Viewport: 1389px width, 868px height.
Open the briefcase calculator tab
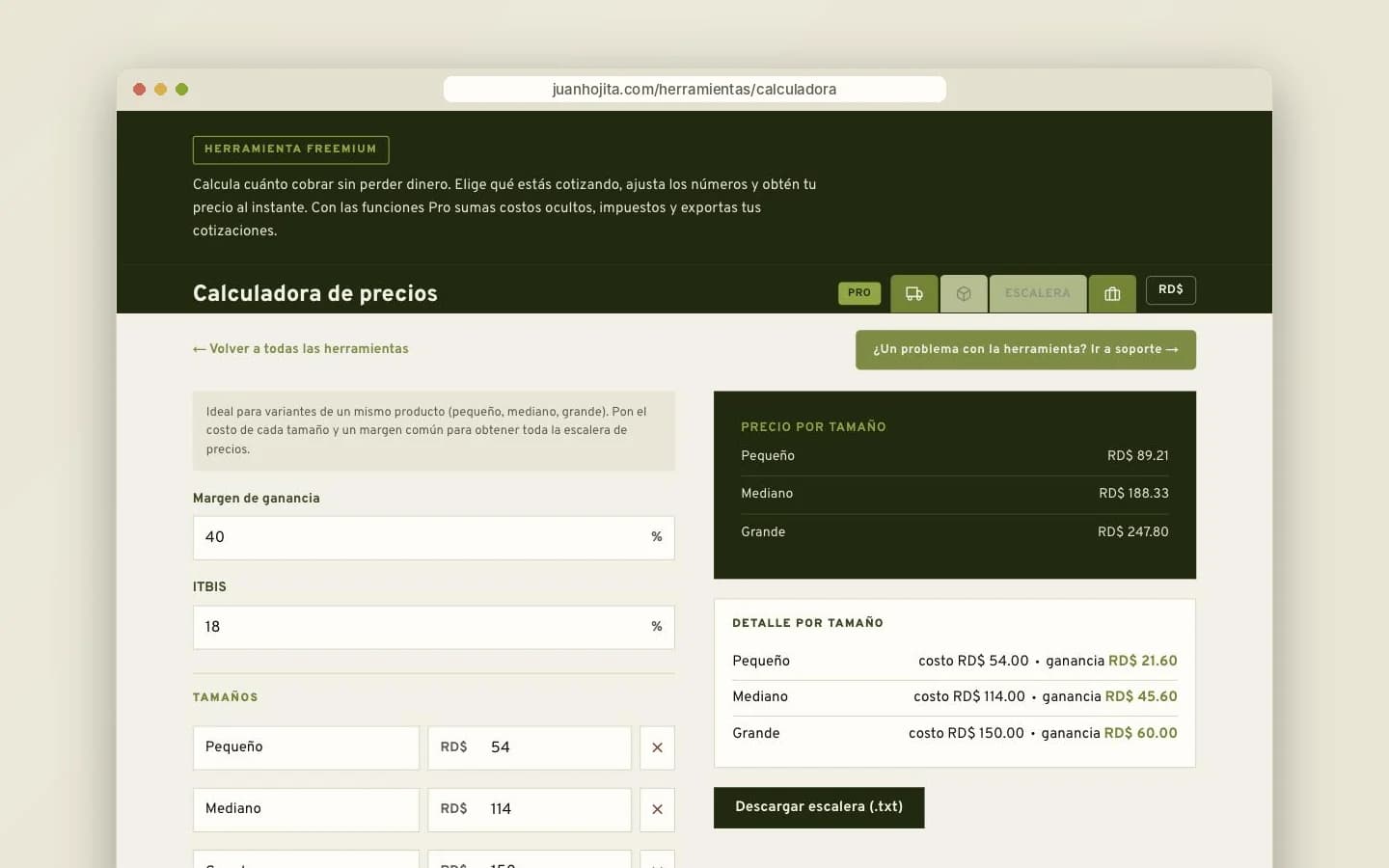pos(1112,293)
